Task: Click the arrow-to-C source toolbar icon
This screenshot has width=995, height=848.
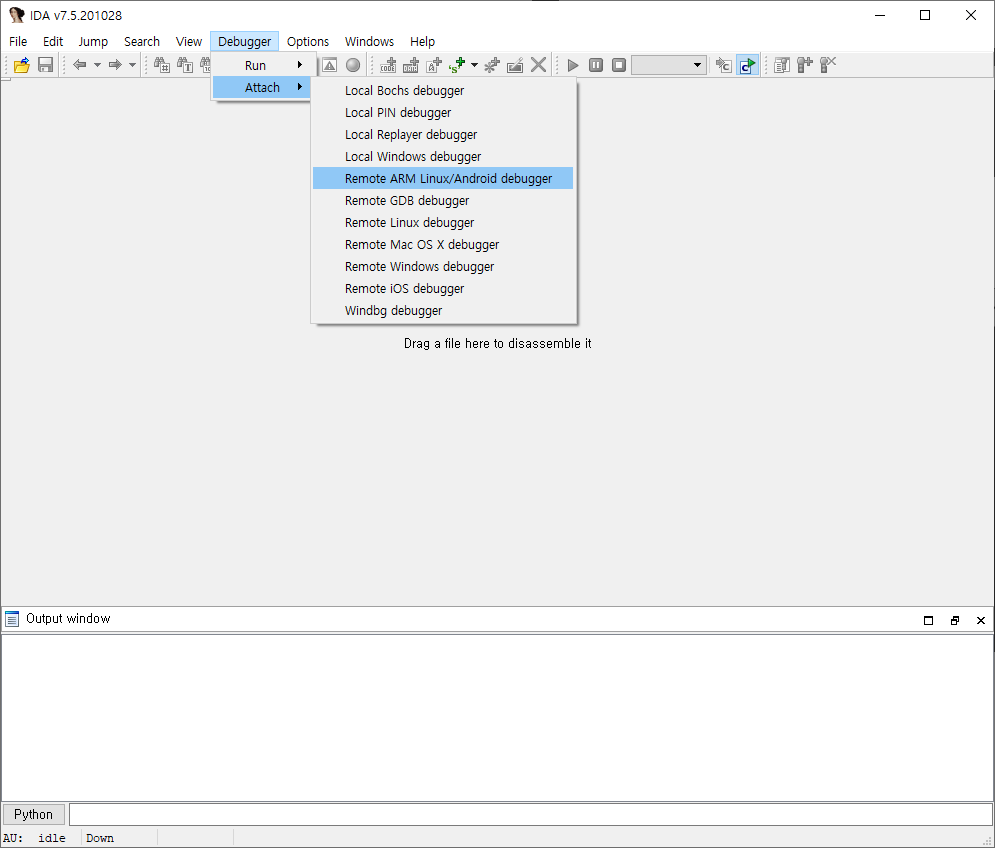Action: (x=723, y=65)
